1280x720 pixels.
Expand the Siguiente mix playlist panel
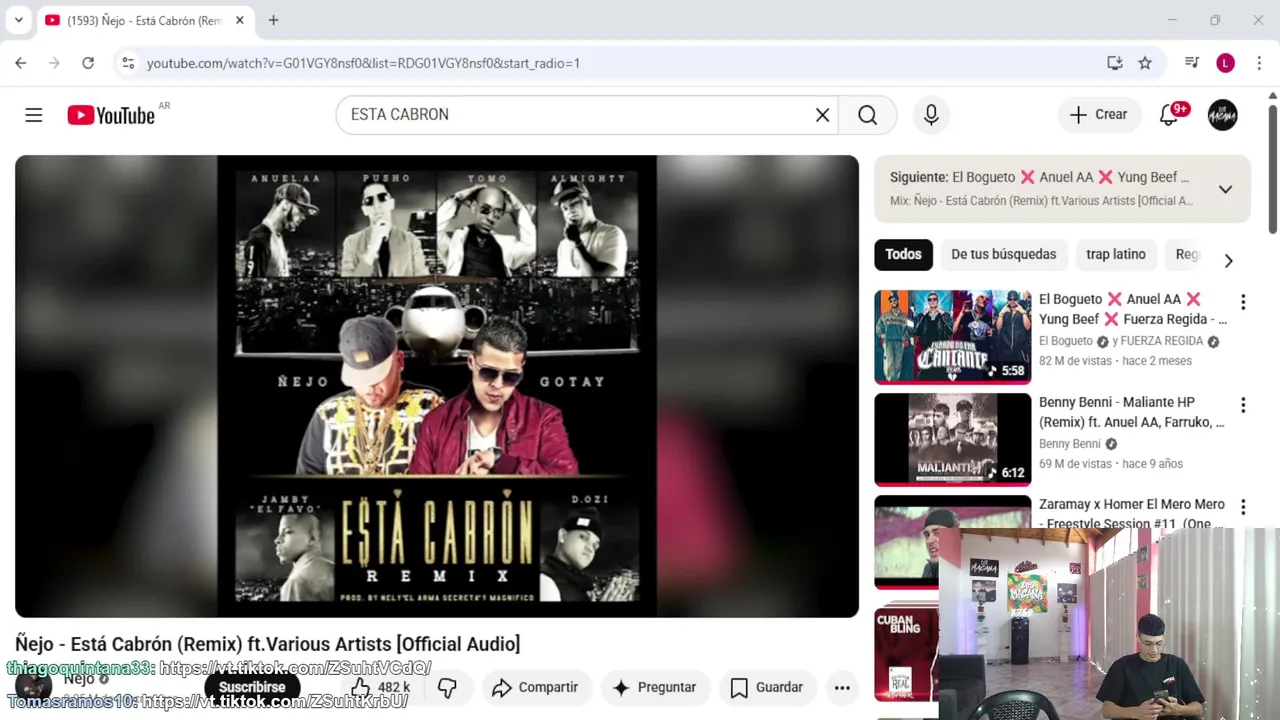pos(1225,189)
